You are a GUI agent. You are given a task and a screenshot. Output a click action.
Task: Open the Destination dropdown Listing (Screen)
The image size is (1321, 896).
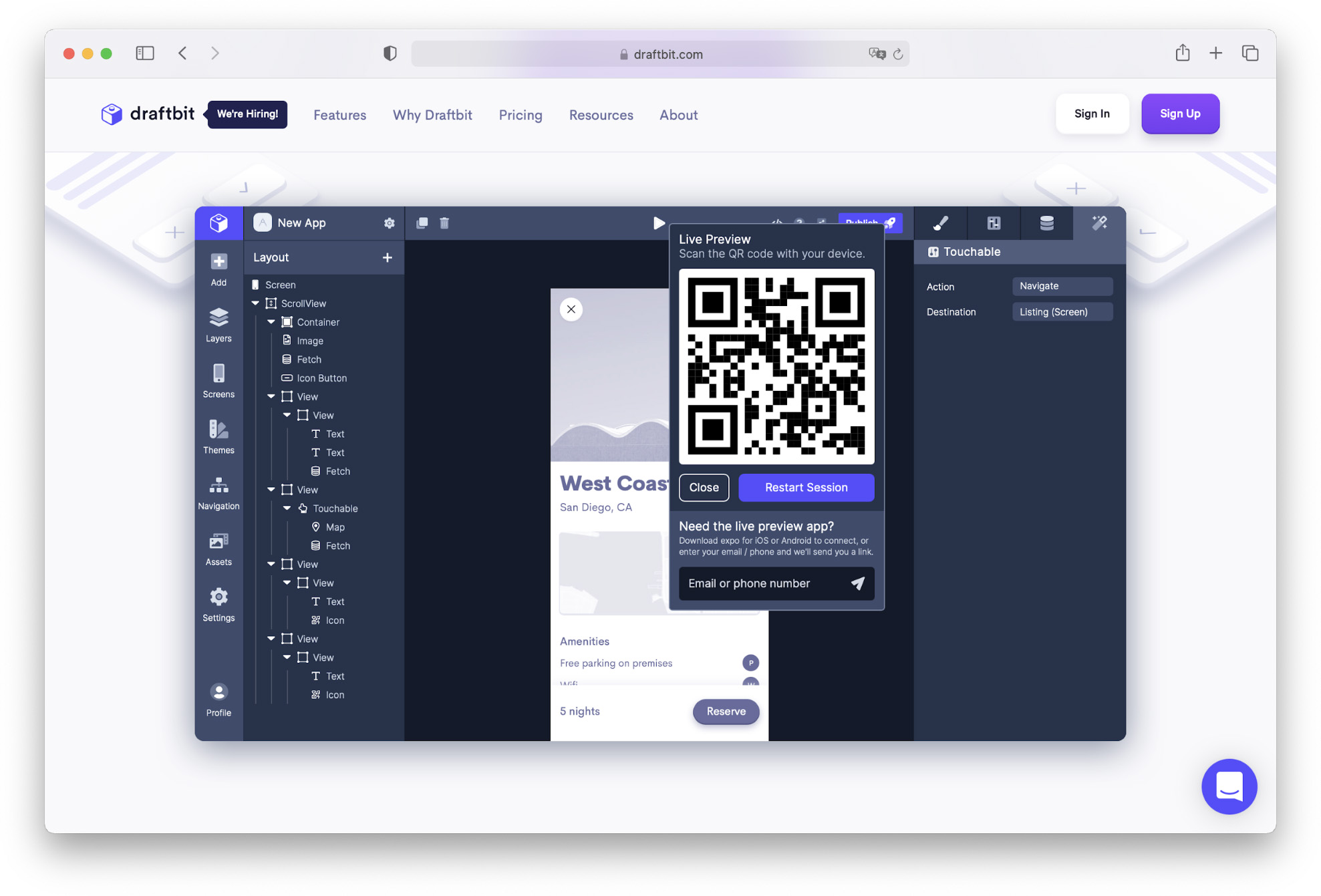tap(1062, 312)
